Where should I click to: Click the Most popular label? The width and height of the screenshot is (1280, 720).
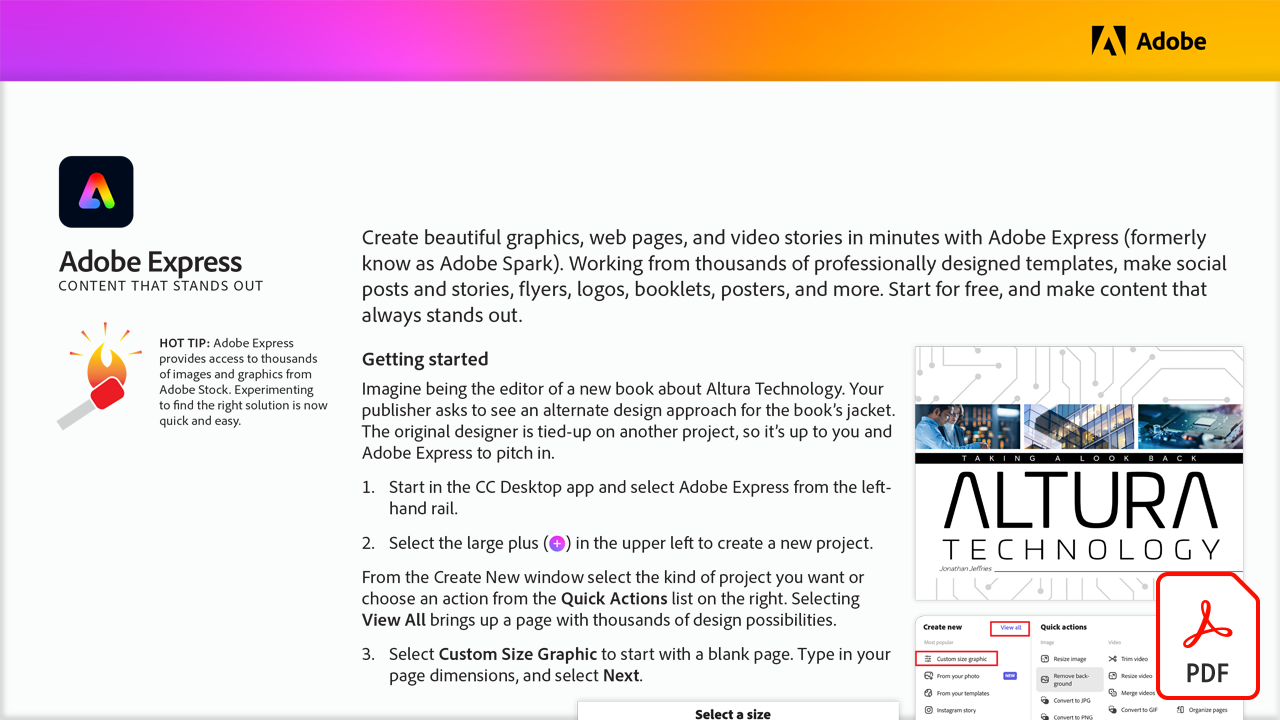pos(938,642)
